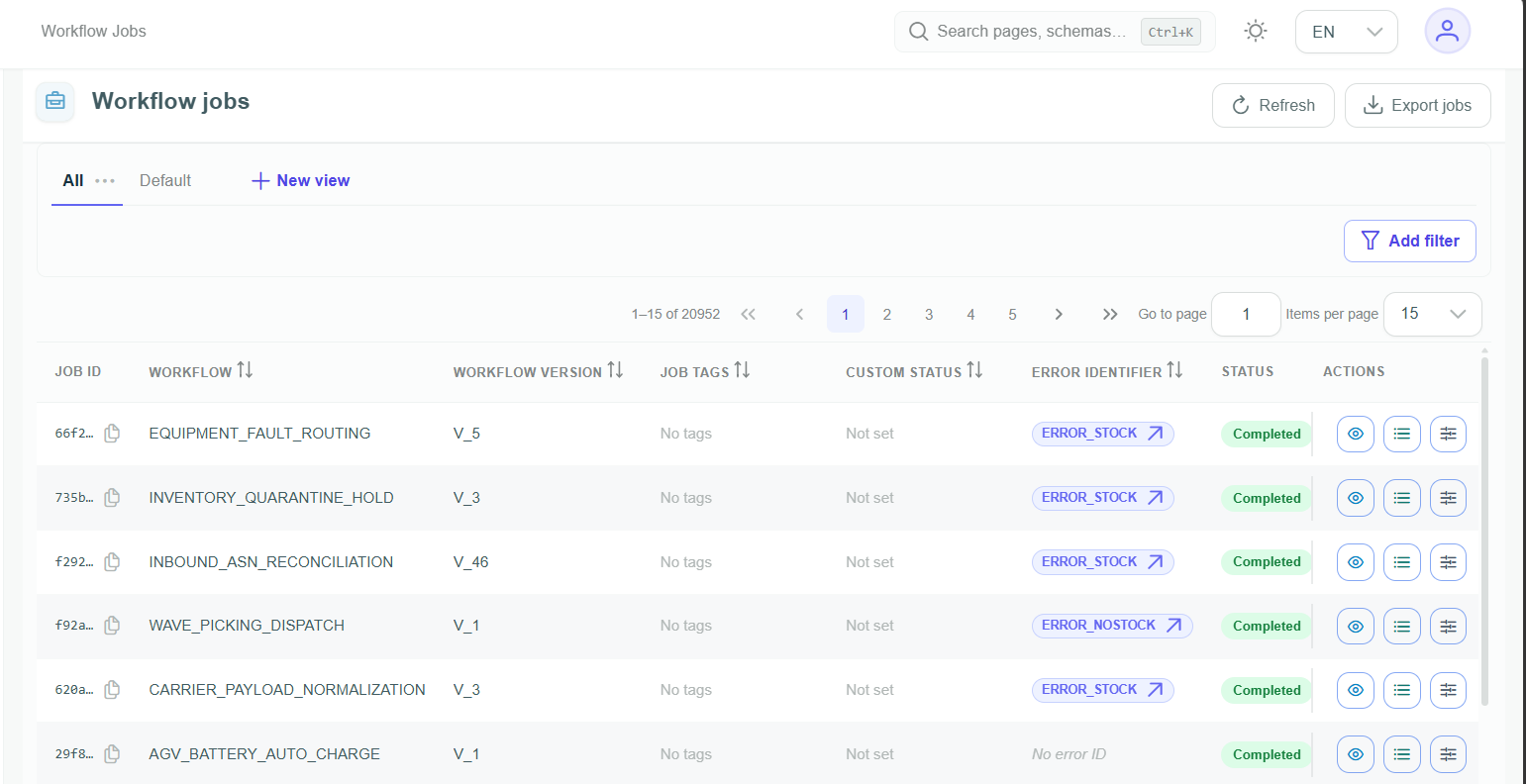1526x784 pixels.
Task: Copy job ID 66f2 to clipboard
Action: (112, 434)
